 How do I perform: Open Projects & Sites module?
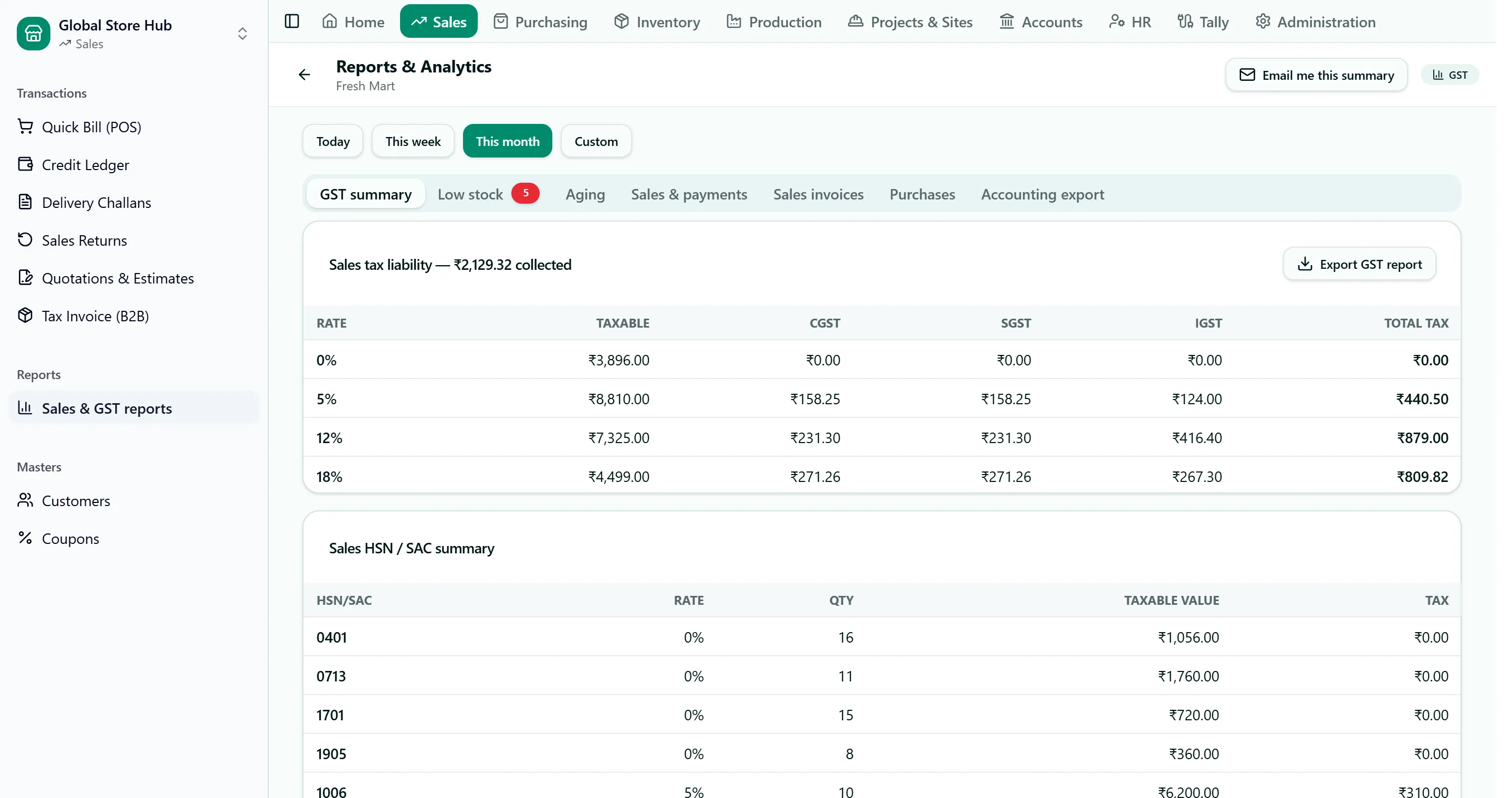[x=910, y=22]
